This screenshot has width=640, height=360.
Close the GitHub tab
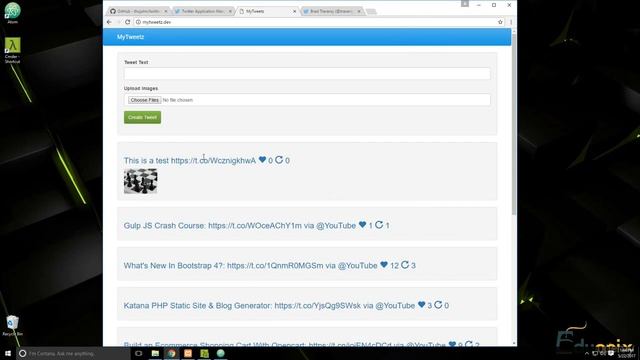click(x=165, y=11)
